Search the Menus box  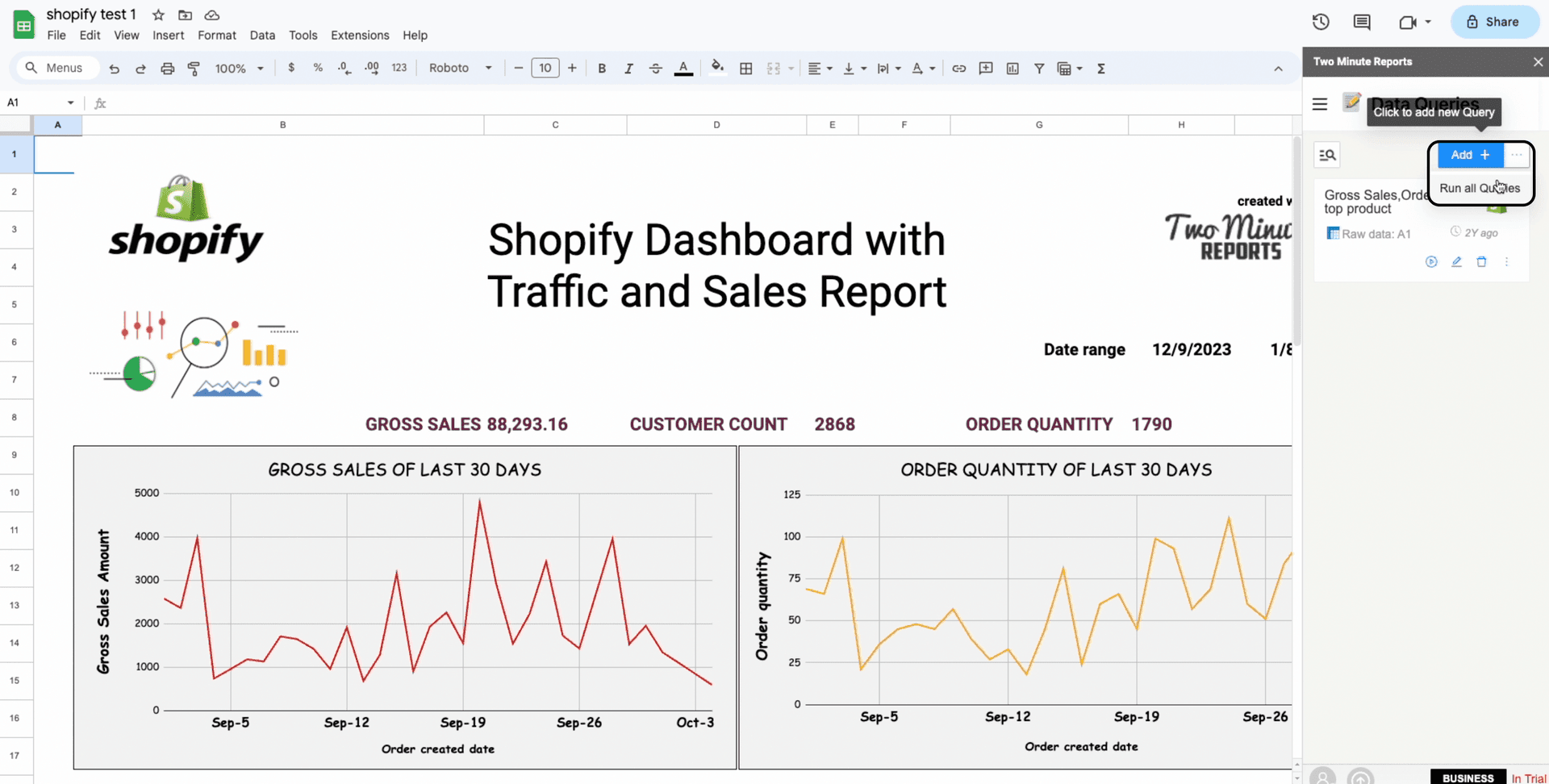tap(56, 68)
